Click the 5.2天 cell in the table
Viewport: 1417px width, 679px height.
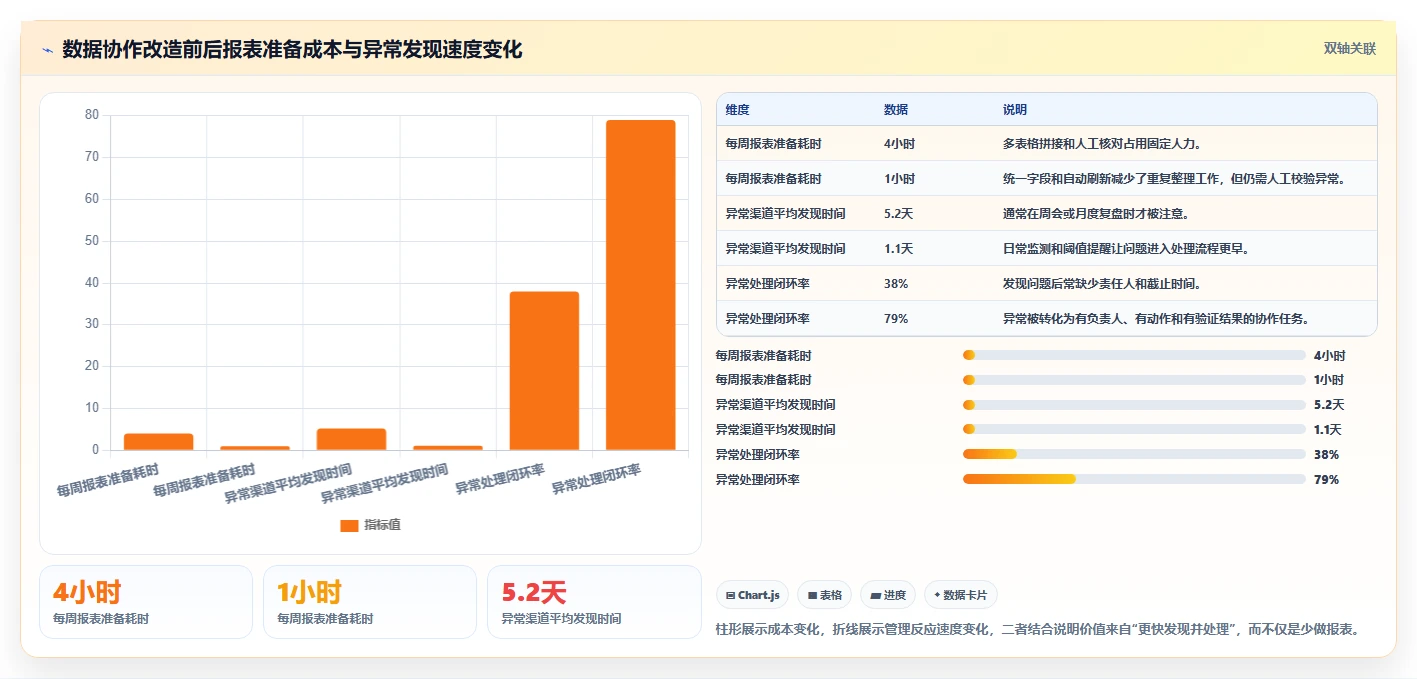898,214
